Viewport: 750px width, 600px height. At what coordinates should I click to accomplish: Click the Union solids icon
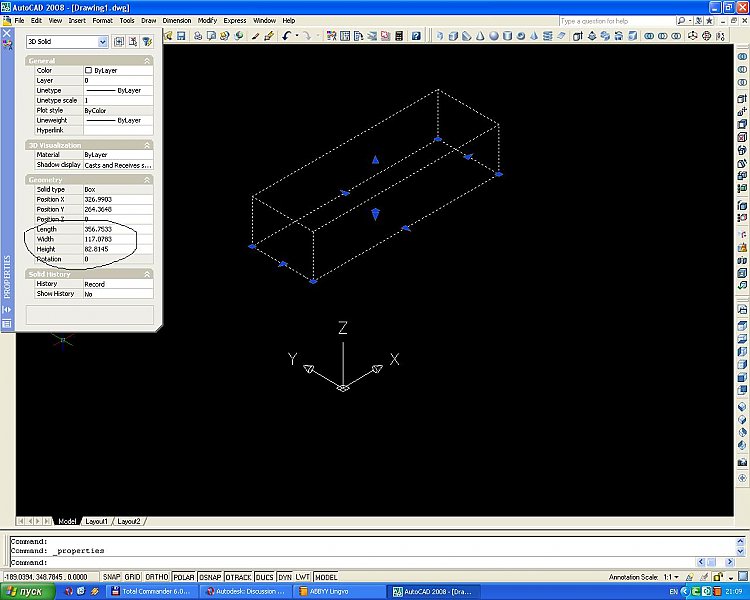pos(649,36)
